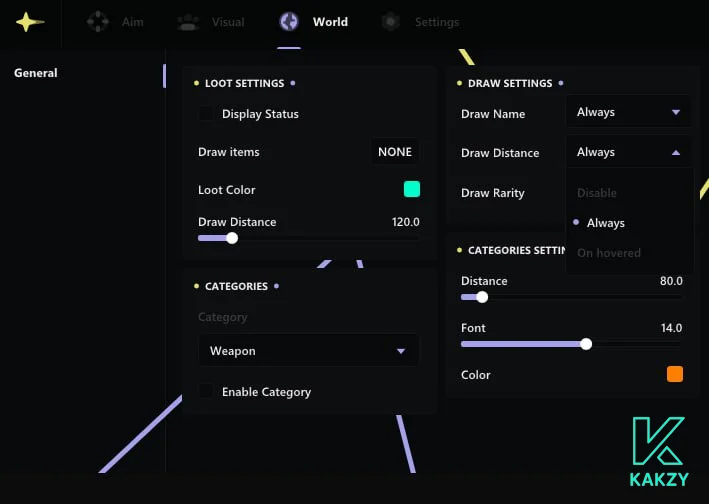Image resolution: width=709 pixels, height=504 pixels.
Task: Click the NONE draw items button
Action: 395,152
